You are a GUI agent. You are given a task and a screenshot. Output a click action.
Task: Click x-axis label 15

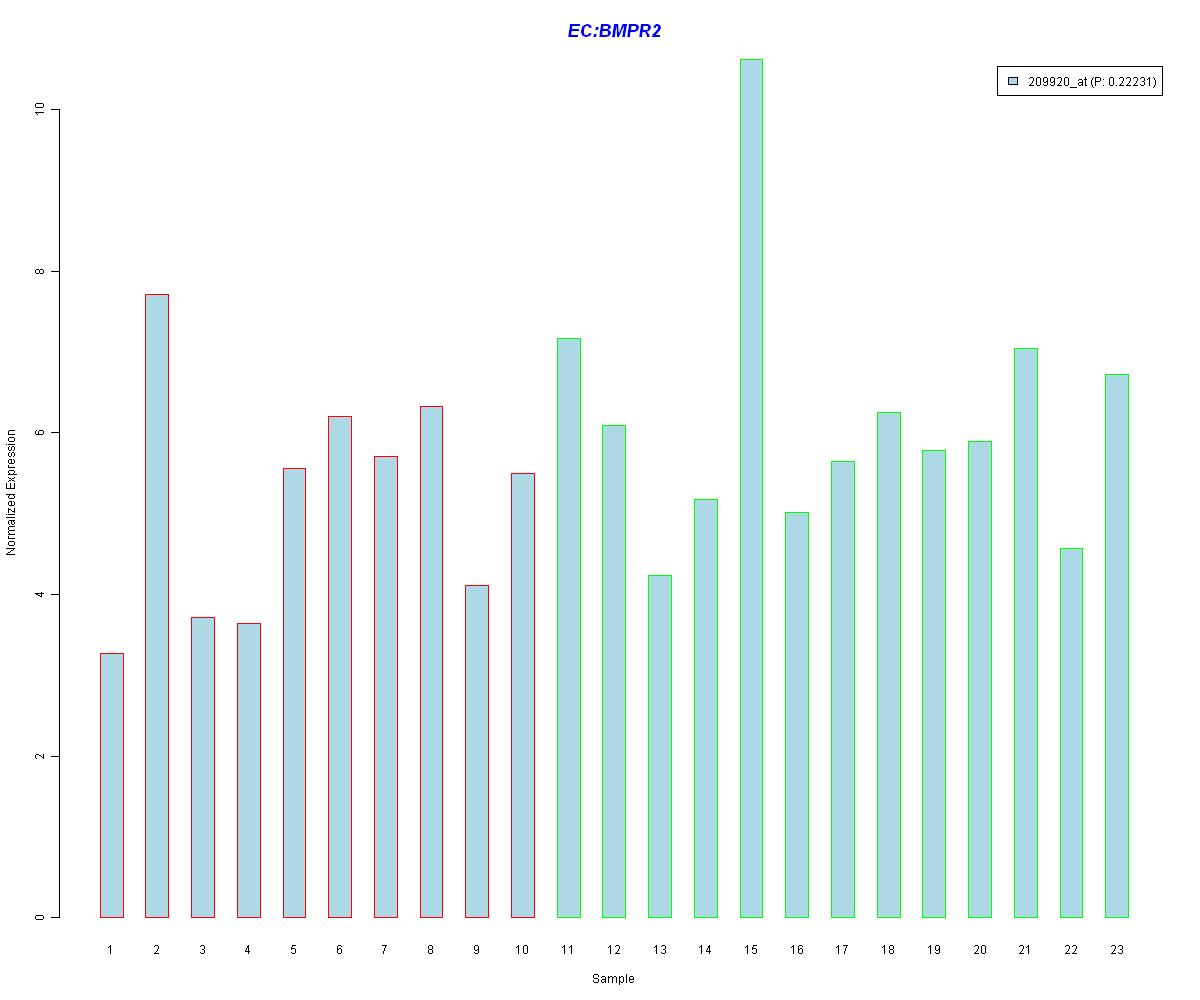click(x=751, y=949)
